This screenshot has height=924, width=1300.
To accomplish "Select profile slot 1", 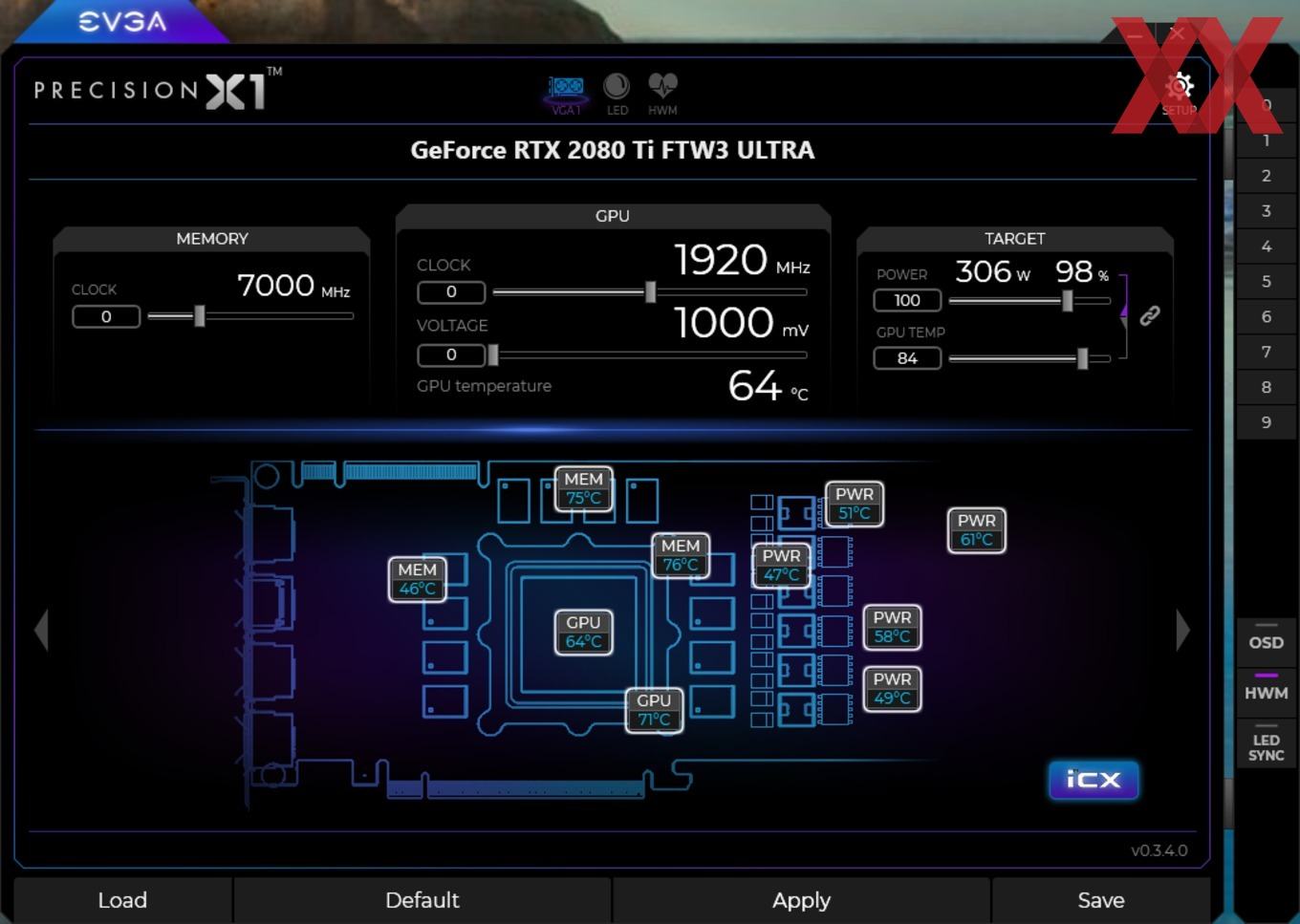I will click(1267, 140).
